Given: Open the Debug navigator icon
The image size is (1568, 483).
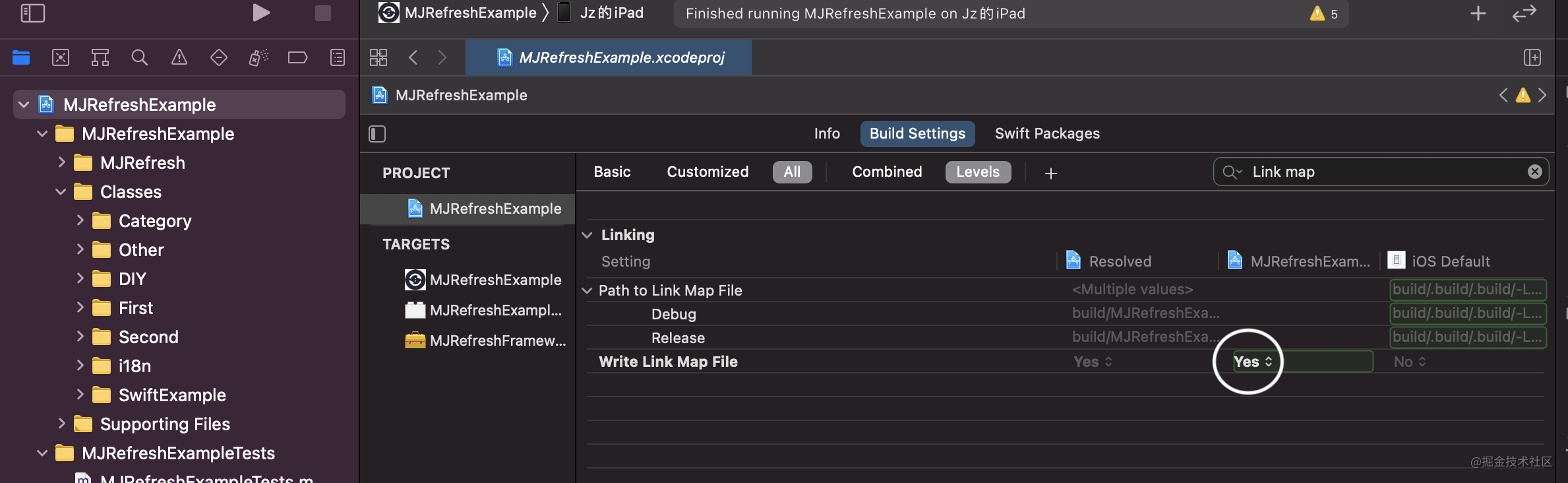Looking at the screenshot, I should coord(258,58).
